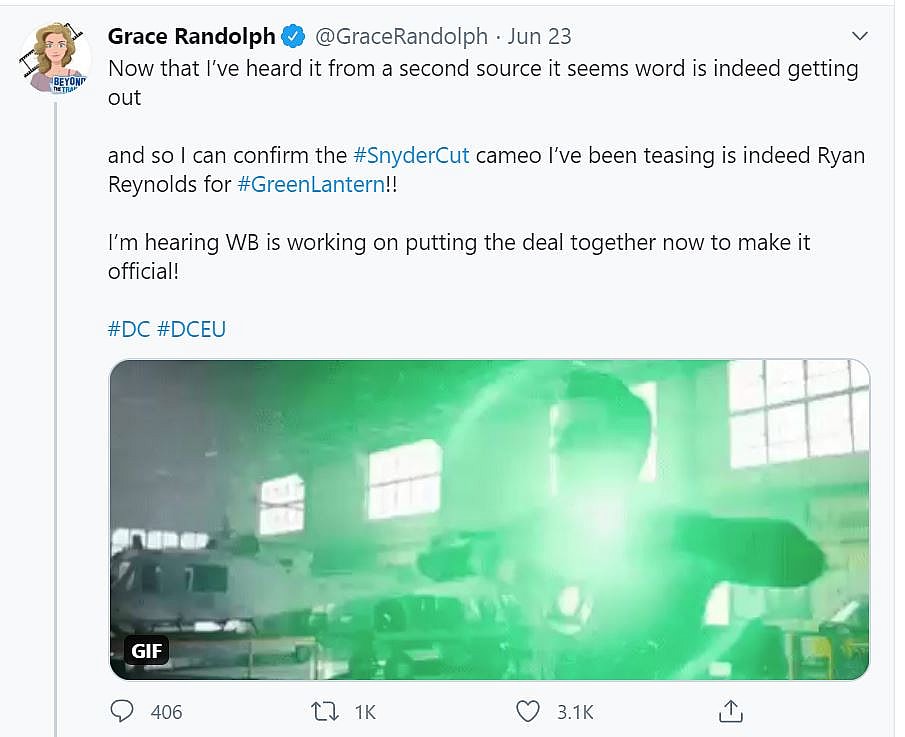This screenshot has height=737, width=905.
Task: Click the 1K retweets count
Action: click(x=365, y=712)
